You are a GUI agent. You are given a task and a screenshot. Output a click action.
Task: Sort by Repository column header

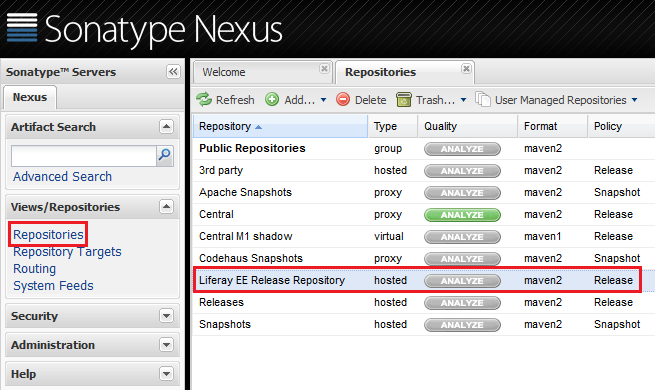pyautogui.click(x=280, y=126)
